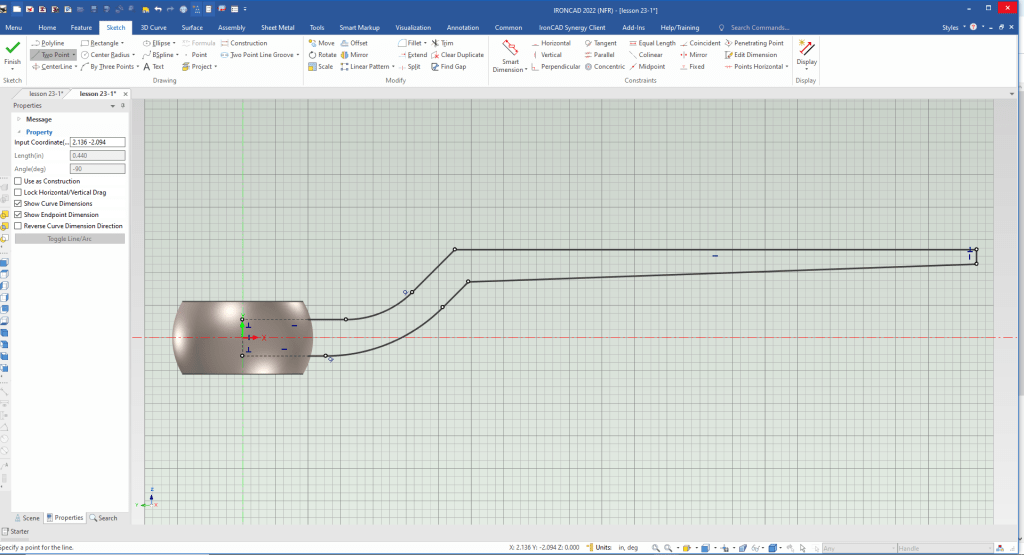This screenshot has height=555, width=1024.
Task: Enable Use as Construction checkbox
Action: pyautogui.click(x=18, y=181)
